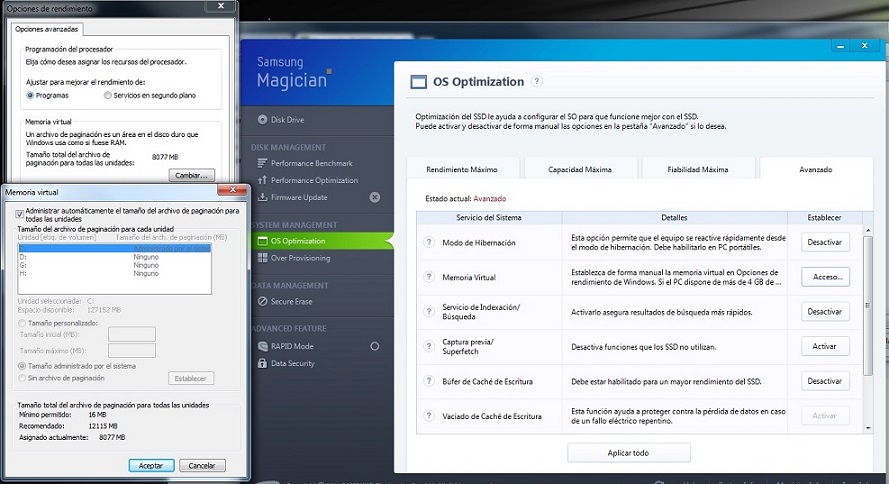Close the Opciones de rendimiento window
This screenshot has height=484, width=889.
coord(221,6)
